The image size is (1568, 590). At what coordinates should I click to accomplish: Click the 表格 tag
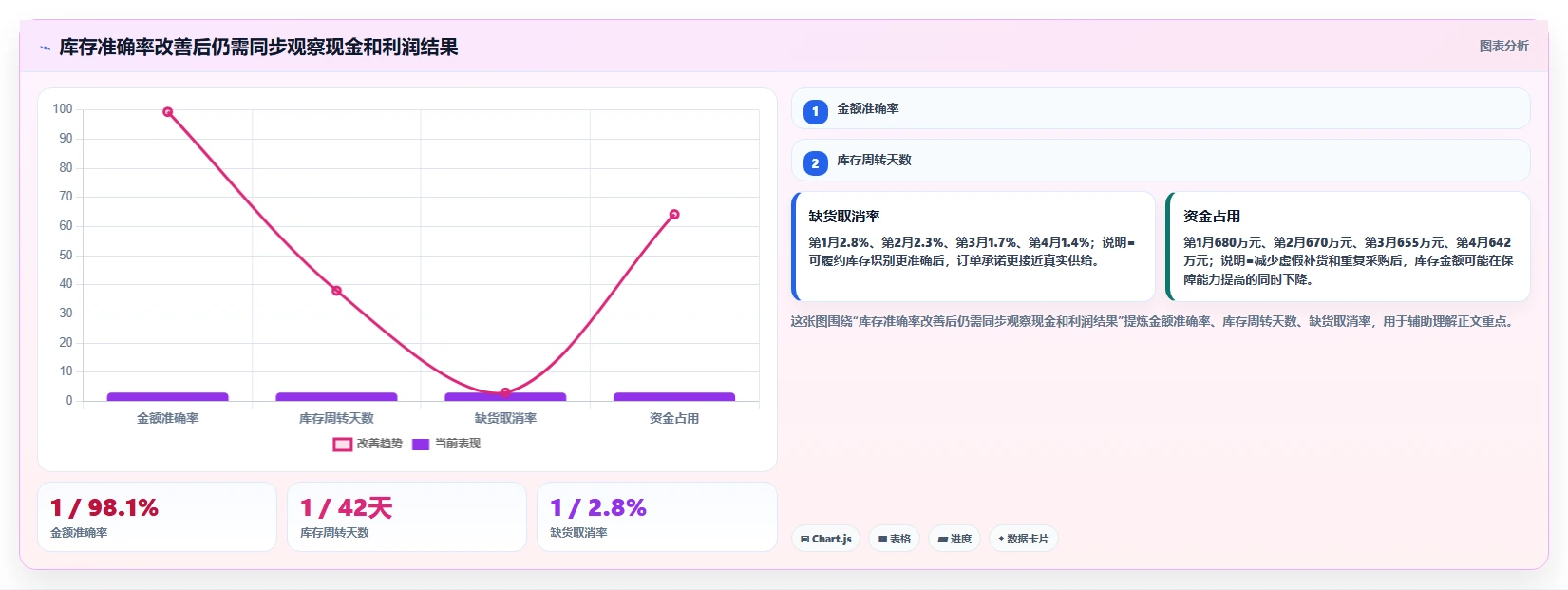[x=895, y=539]
